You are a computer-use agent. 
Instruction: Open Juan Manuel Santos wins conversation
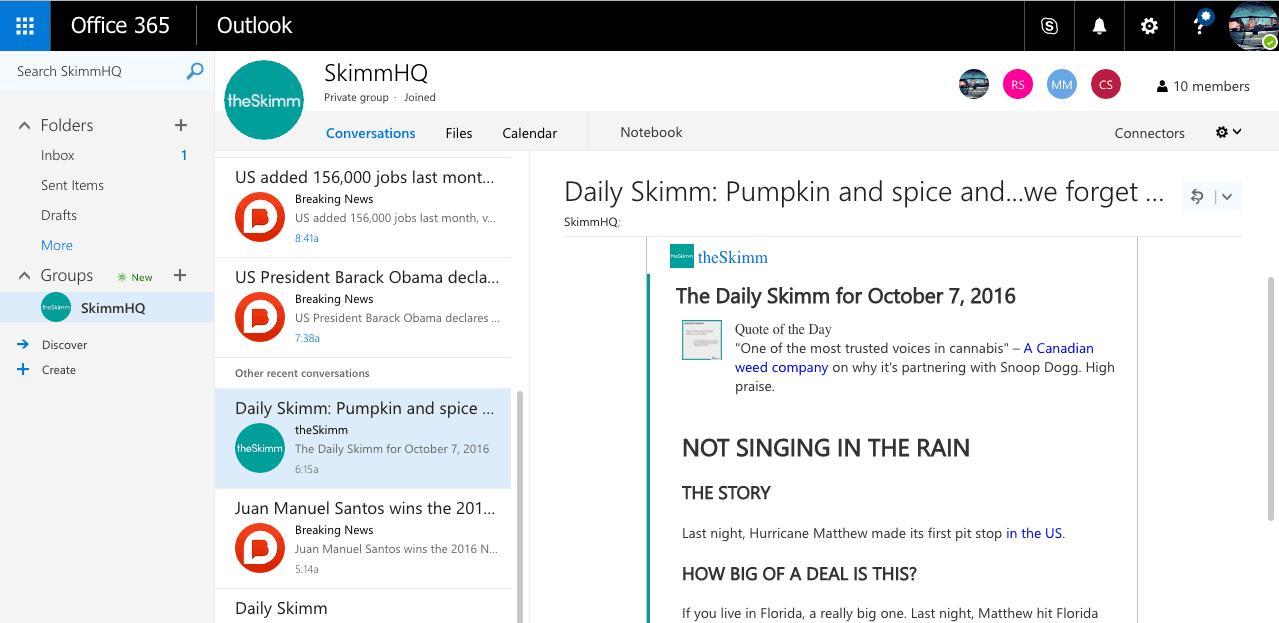(x=363, y=538)
